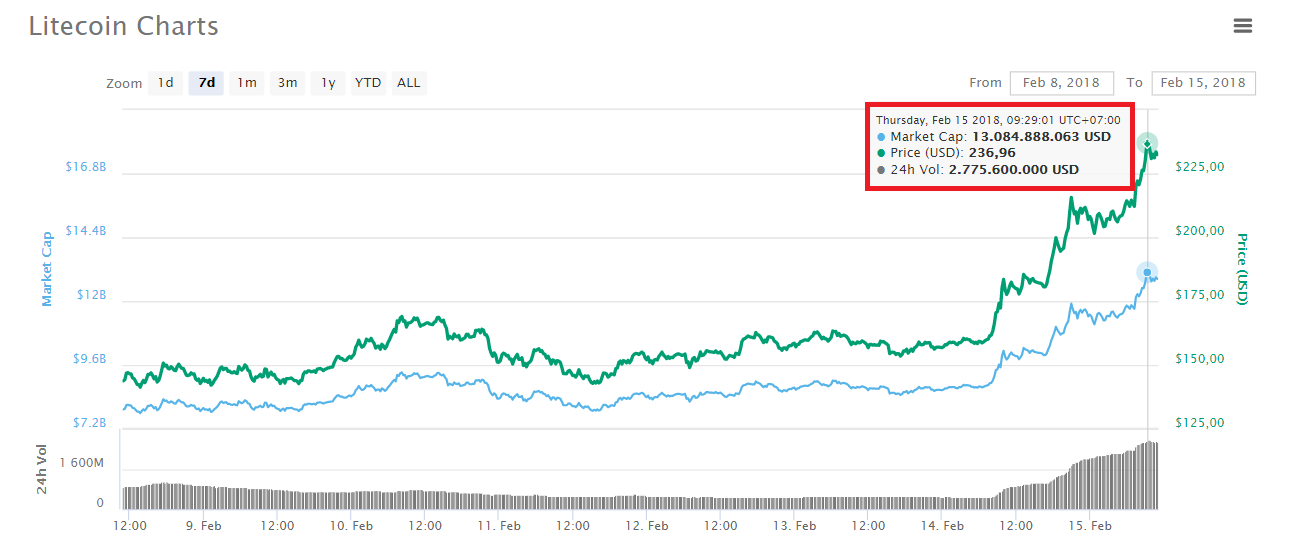Click the $200,00 price tick
1311x560 pixels.
(x=1199, y=231)
